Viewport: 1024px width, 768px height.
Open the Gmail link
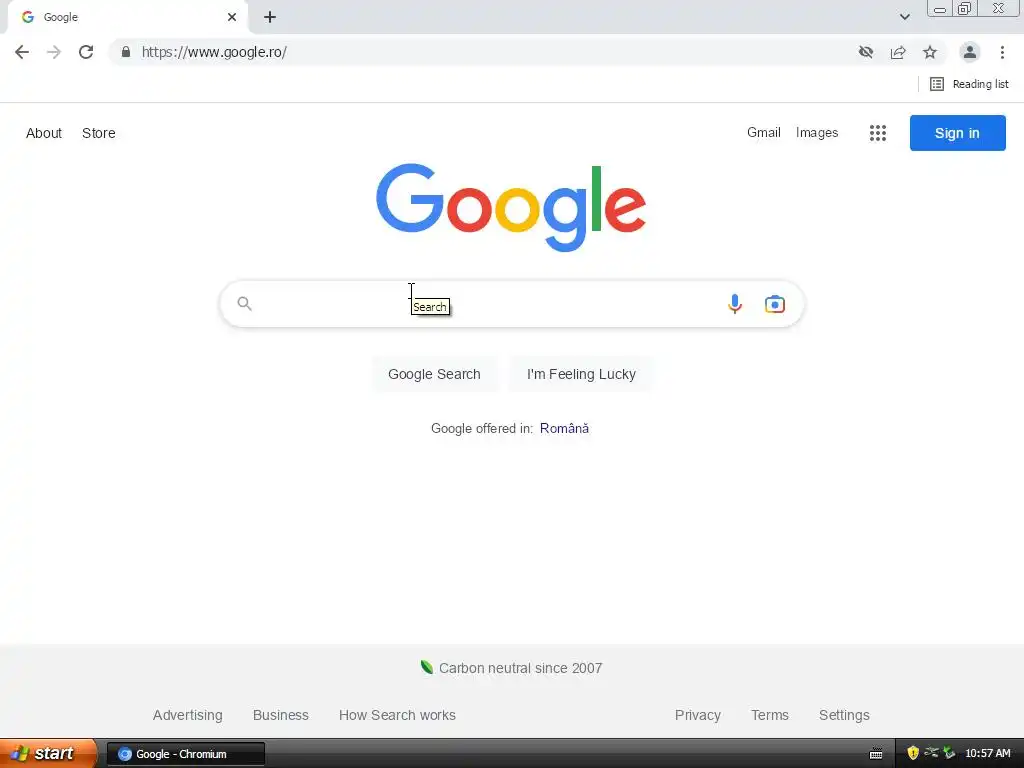point(763,133)
